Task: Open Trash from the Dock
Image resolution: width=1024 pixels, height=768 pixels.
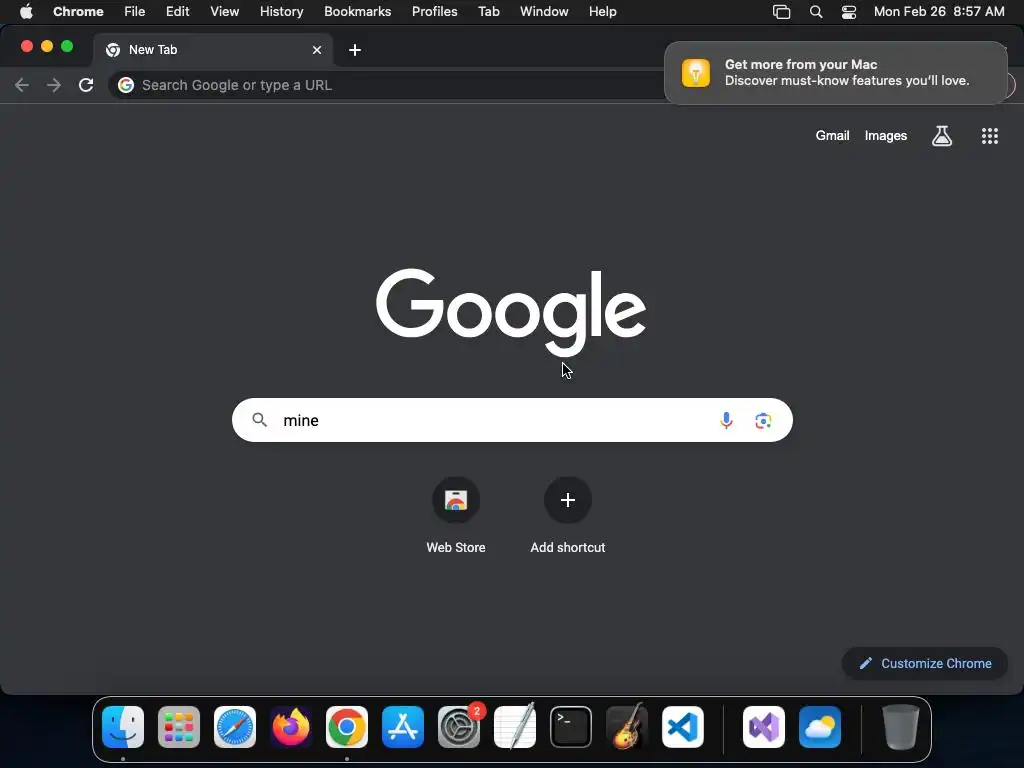Action: (901, 727)
